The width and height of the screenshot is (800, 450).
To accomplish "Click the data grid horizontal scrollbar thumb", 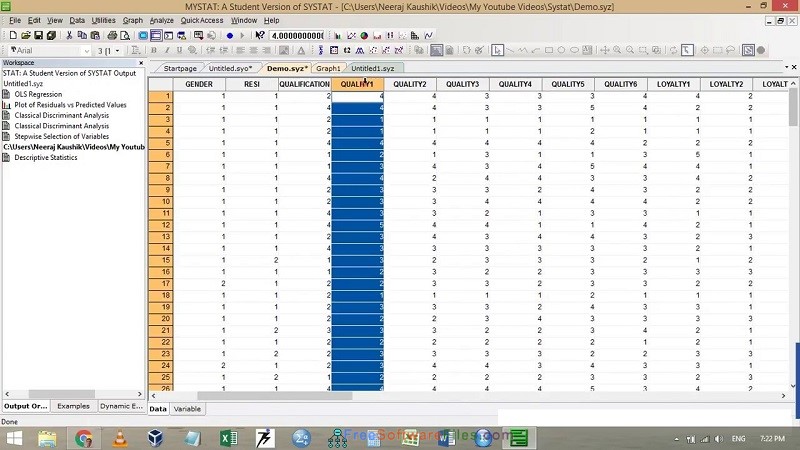I will [x=274, y=396].
